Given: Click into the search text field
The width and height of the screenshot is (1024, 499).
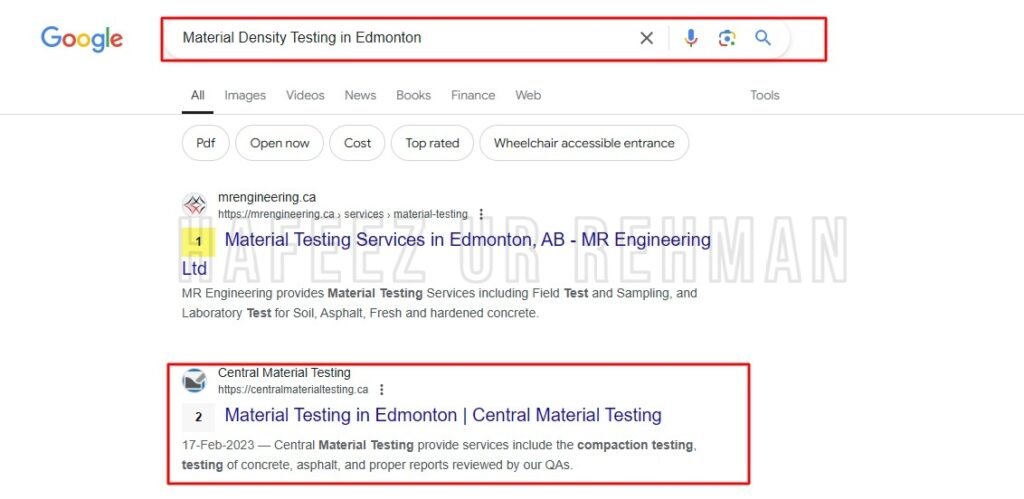Looking at the screenshot, I should pos(398,38).
